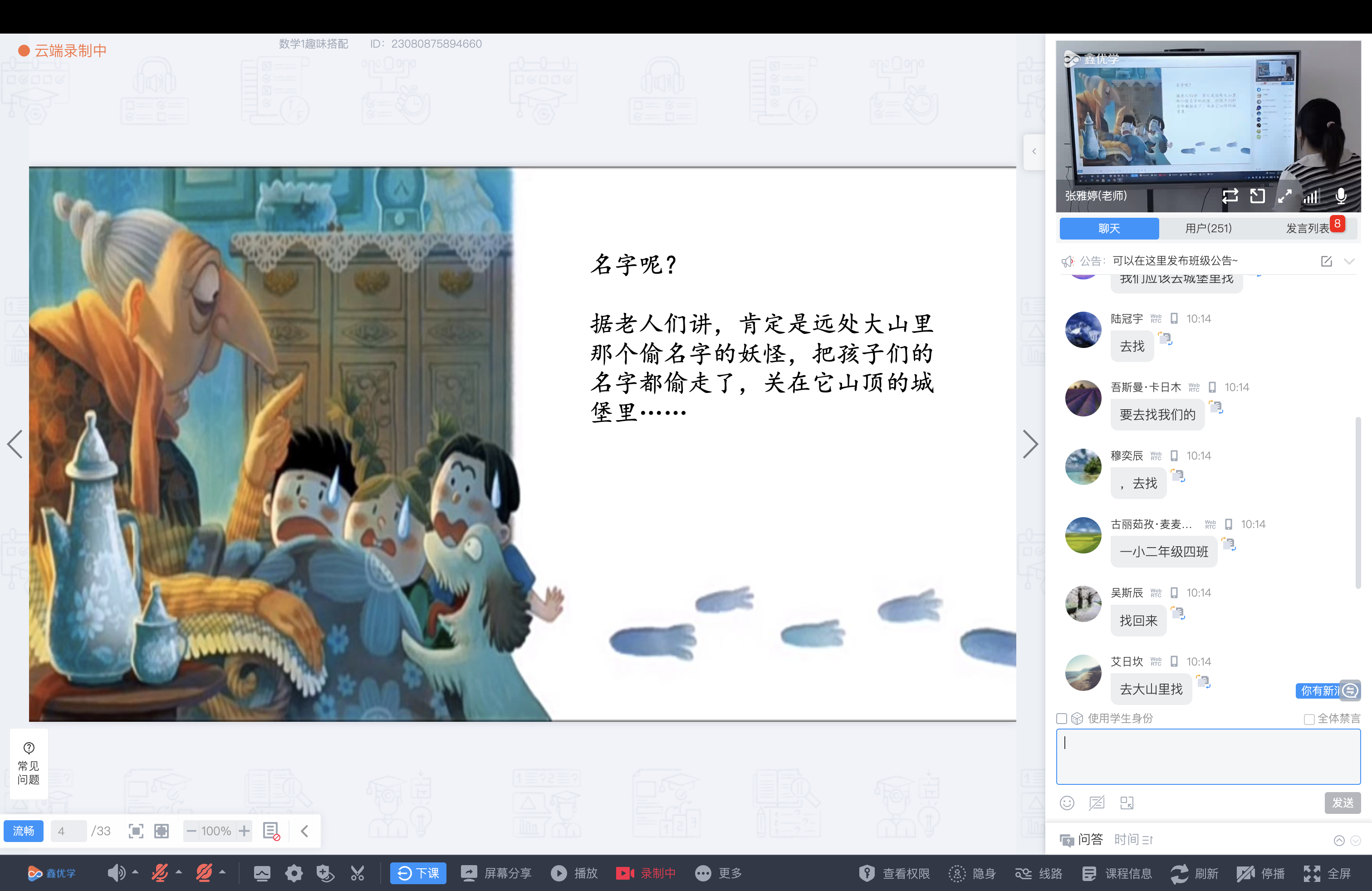Open 课程信息 course information
Image resolution: width=1372 pixels, height=891 pixels.
(x=1117, y=874)
